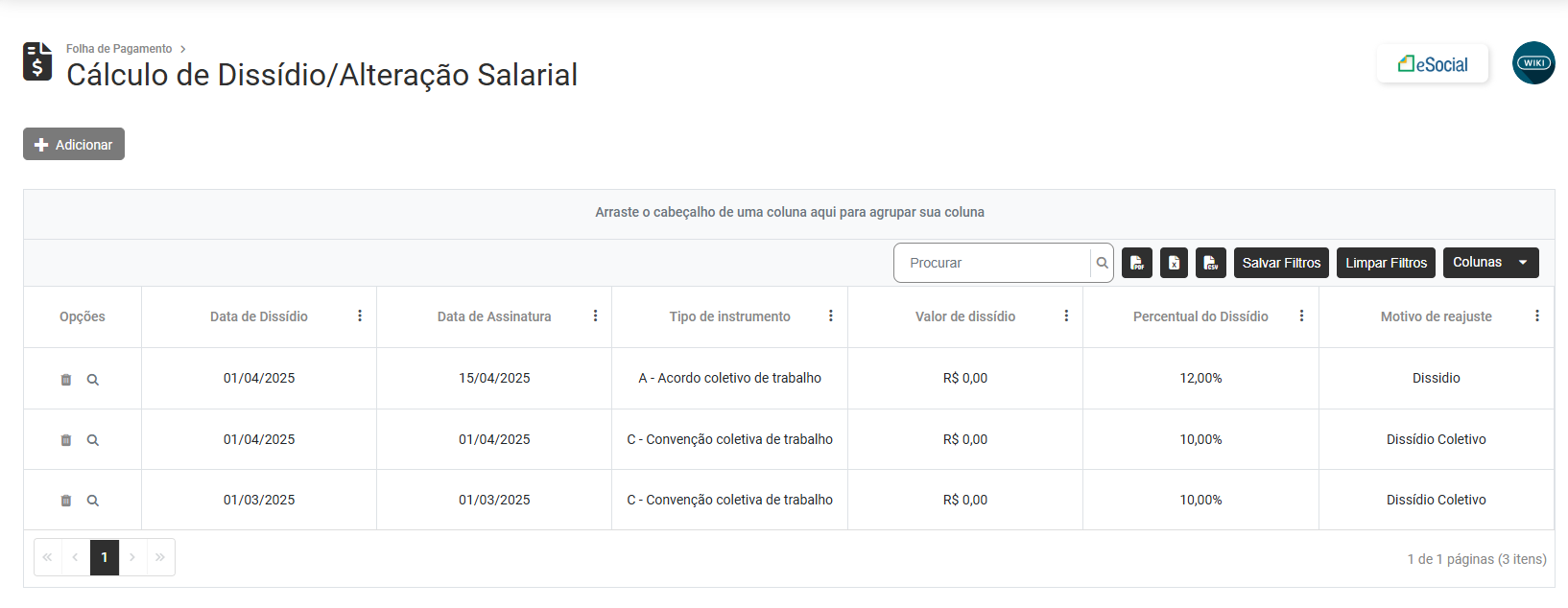Open Percentual do Dissídio column menu
The height and width of the screenshot is (608, 1568).
(x=1301, y=316)
